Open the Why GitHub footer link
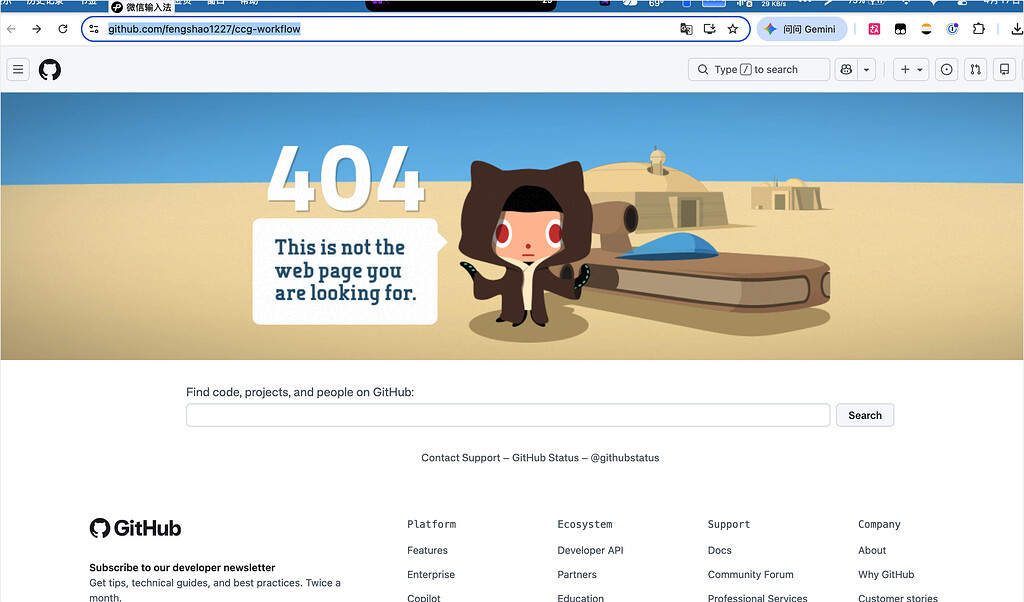Viewport: 1024px width, 602px height. click(886, 575)
